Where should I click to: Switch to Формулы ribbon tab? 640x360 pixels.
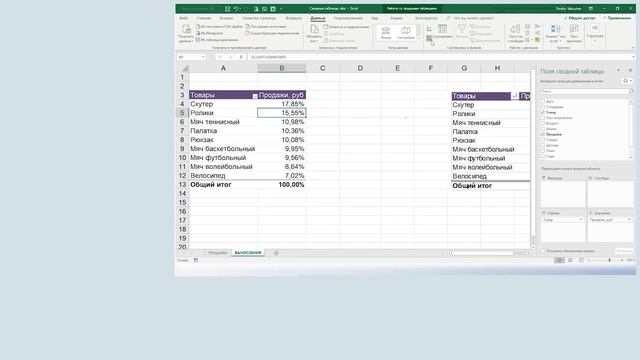(x=293, y=18)
